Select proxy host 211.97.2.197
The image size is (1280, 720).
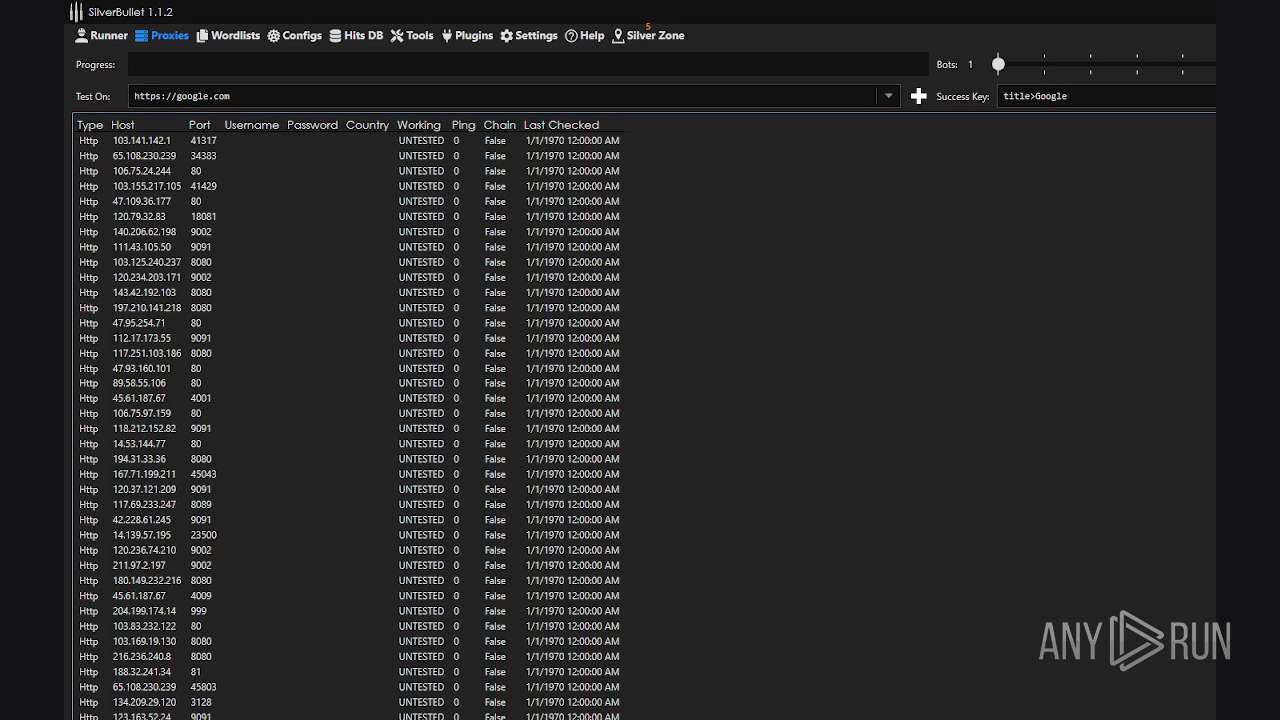click(139, 565)
